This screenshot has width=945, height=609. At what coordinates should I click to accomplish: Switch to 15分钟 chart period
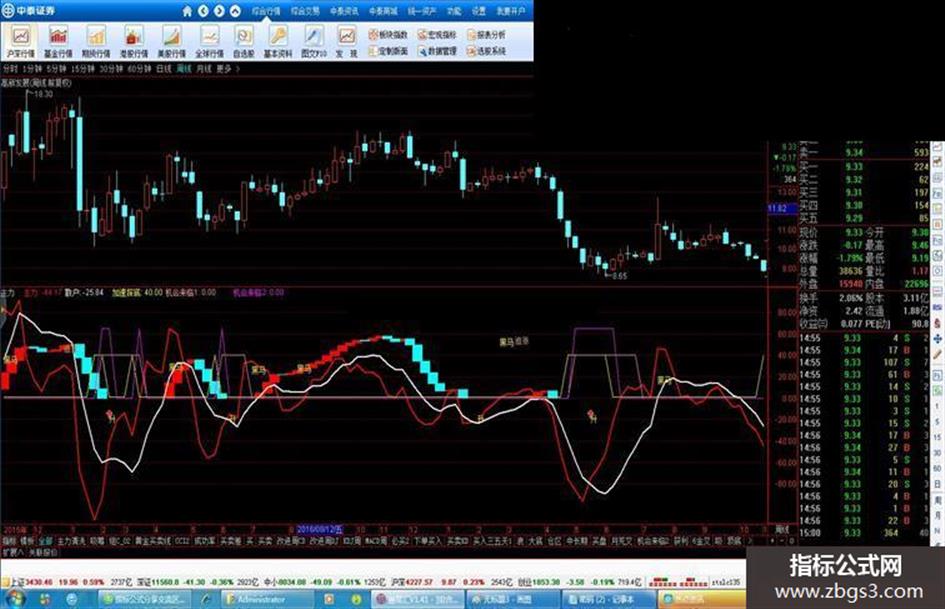coord(83,69)
